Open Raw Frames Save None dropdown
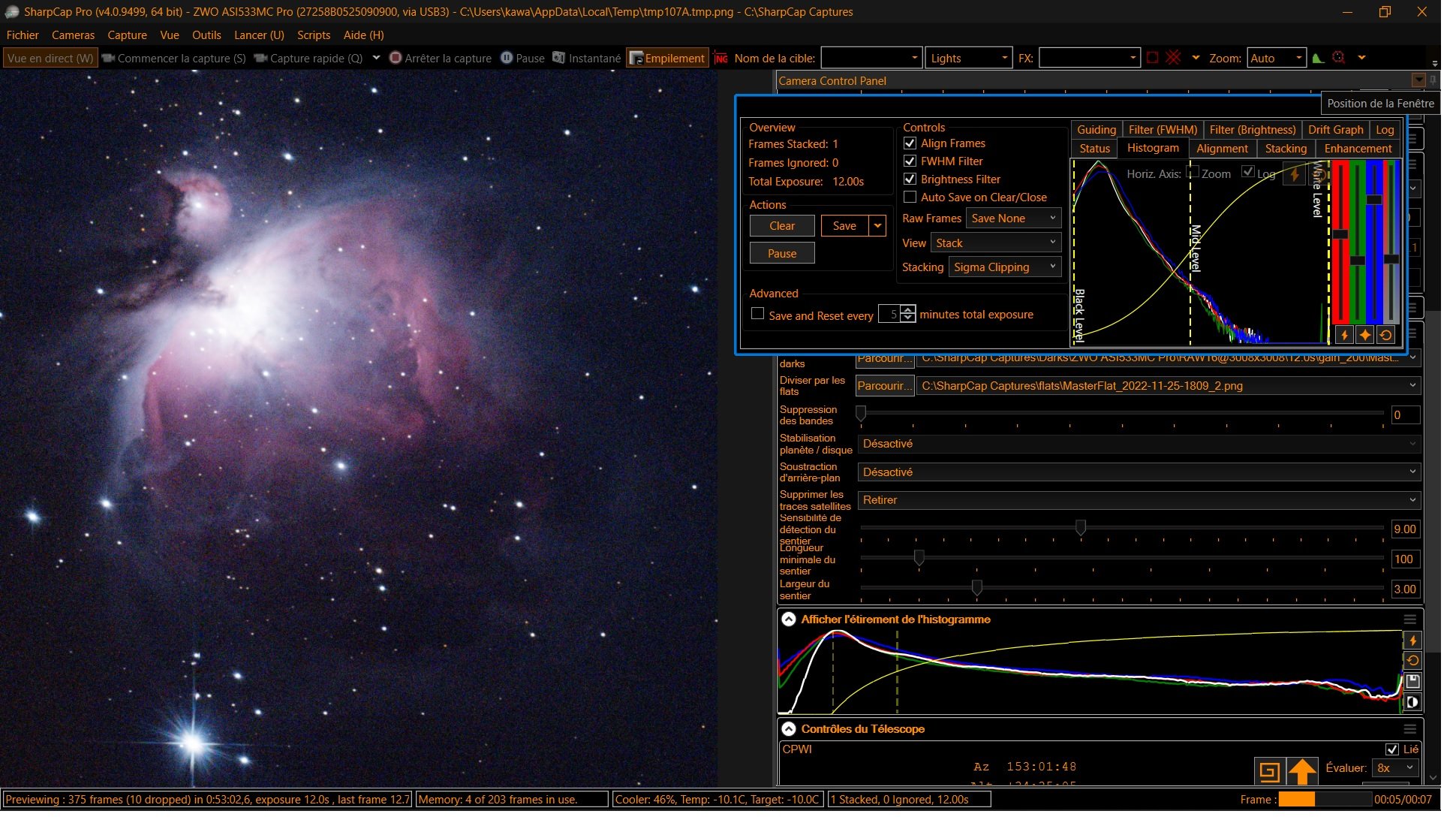This screenshot has width=1456, height=832. (1013, 218)
